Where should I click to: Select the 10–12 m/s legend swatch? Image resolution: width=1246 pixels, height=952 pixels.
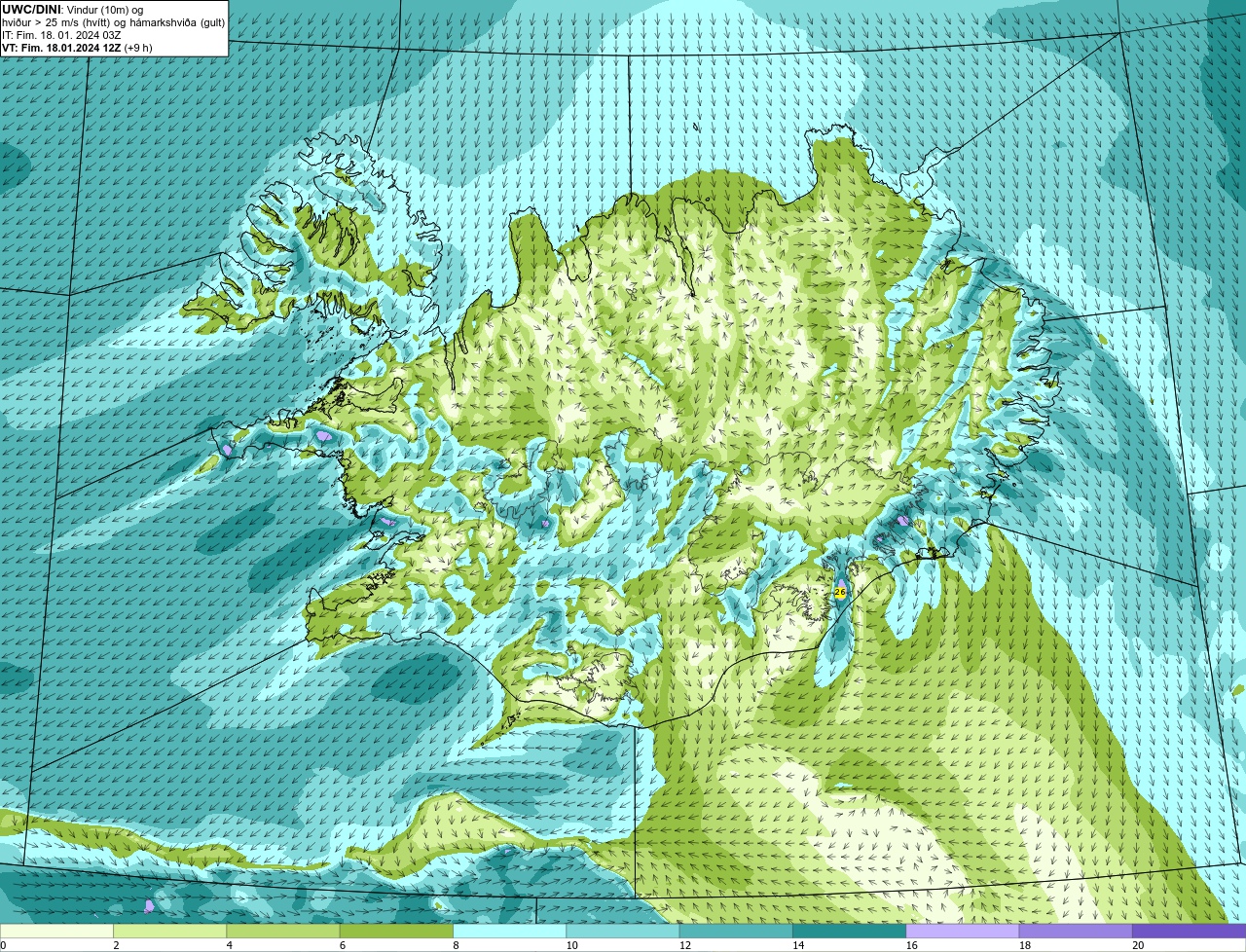click(623, 932)
